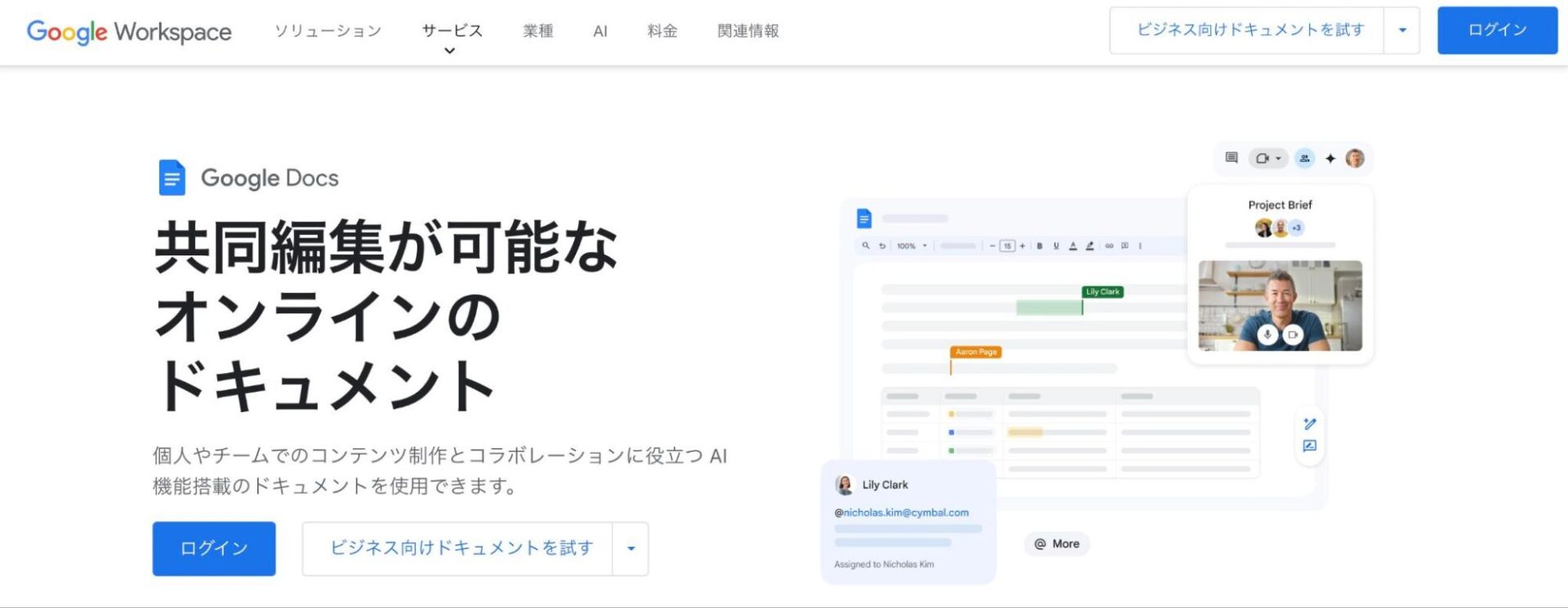Click the orange Aaron Page cursor label
The image size is (1568, 608).
[976, 352]
